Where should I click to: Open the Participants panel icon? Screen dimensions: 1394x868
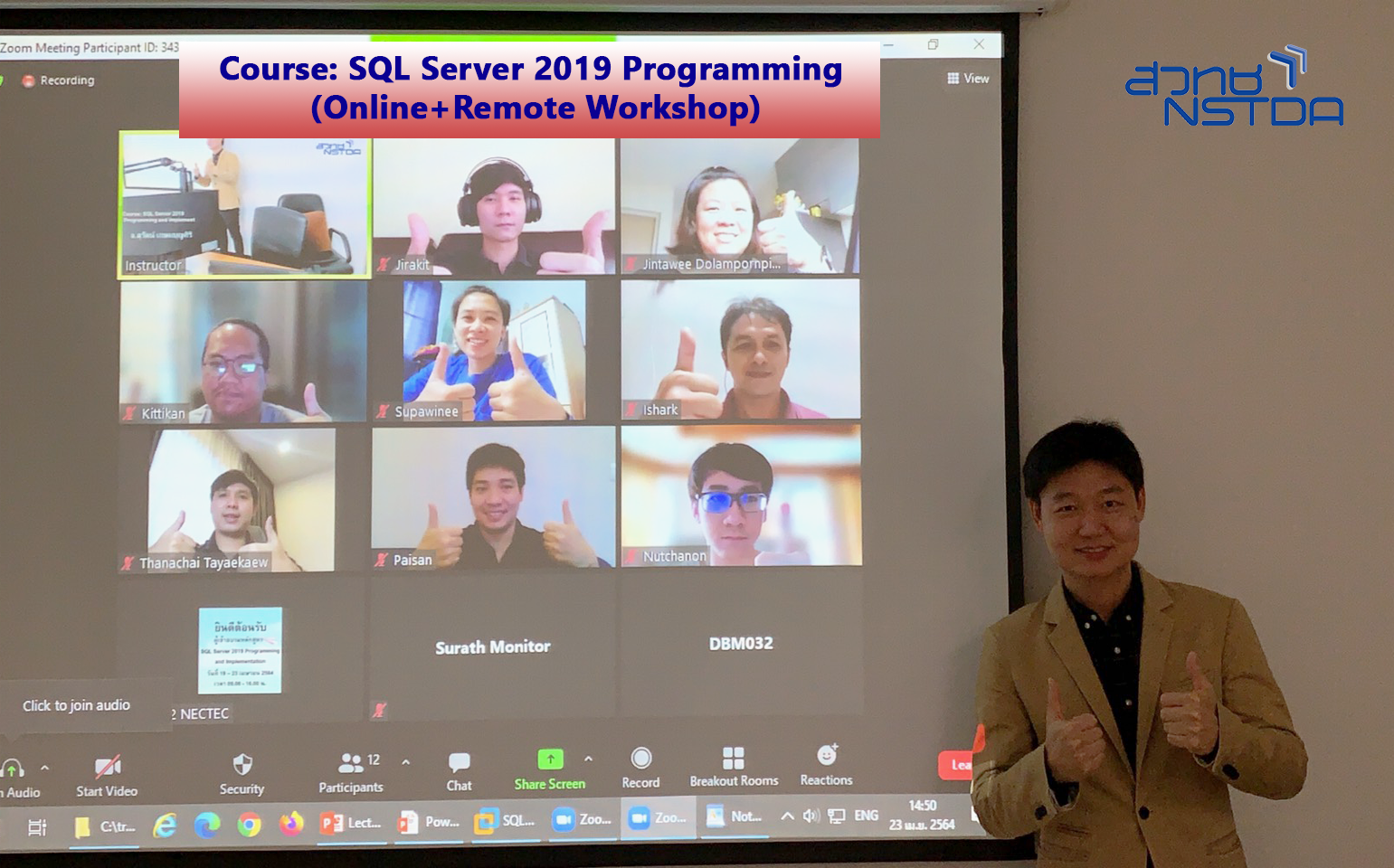point(350,763)
